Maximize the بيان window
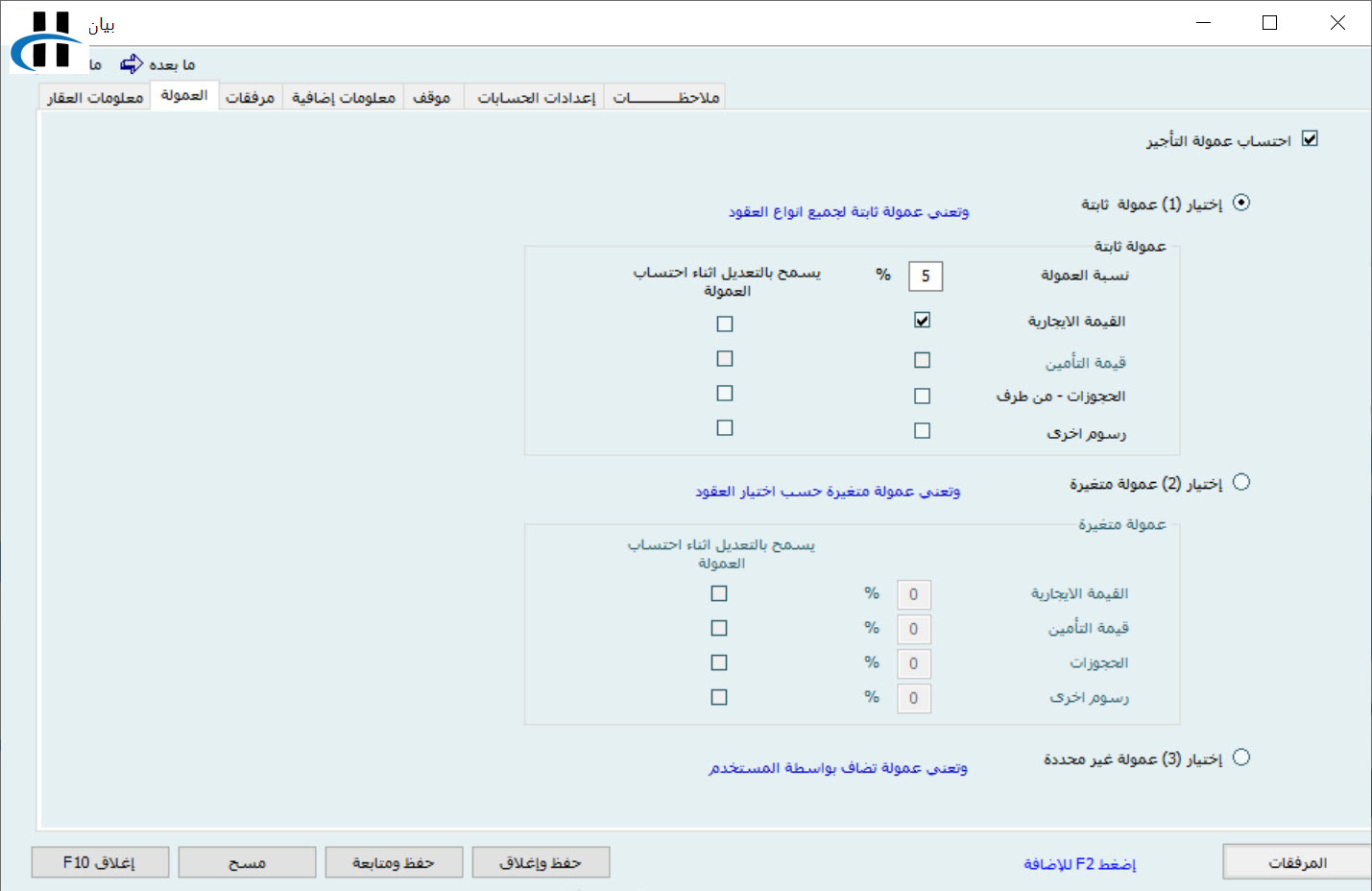Image resolution: width=1372 pixels, height=891 pixels. pos(1269,23)
